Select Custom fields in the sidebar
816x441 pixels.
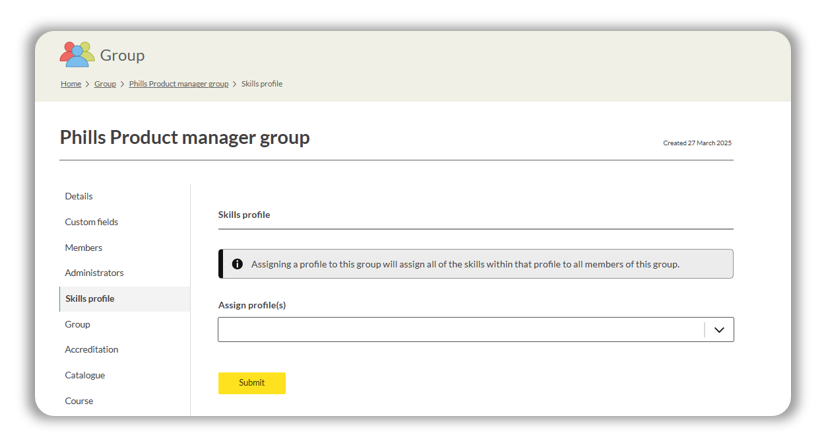pos(91,222)
